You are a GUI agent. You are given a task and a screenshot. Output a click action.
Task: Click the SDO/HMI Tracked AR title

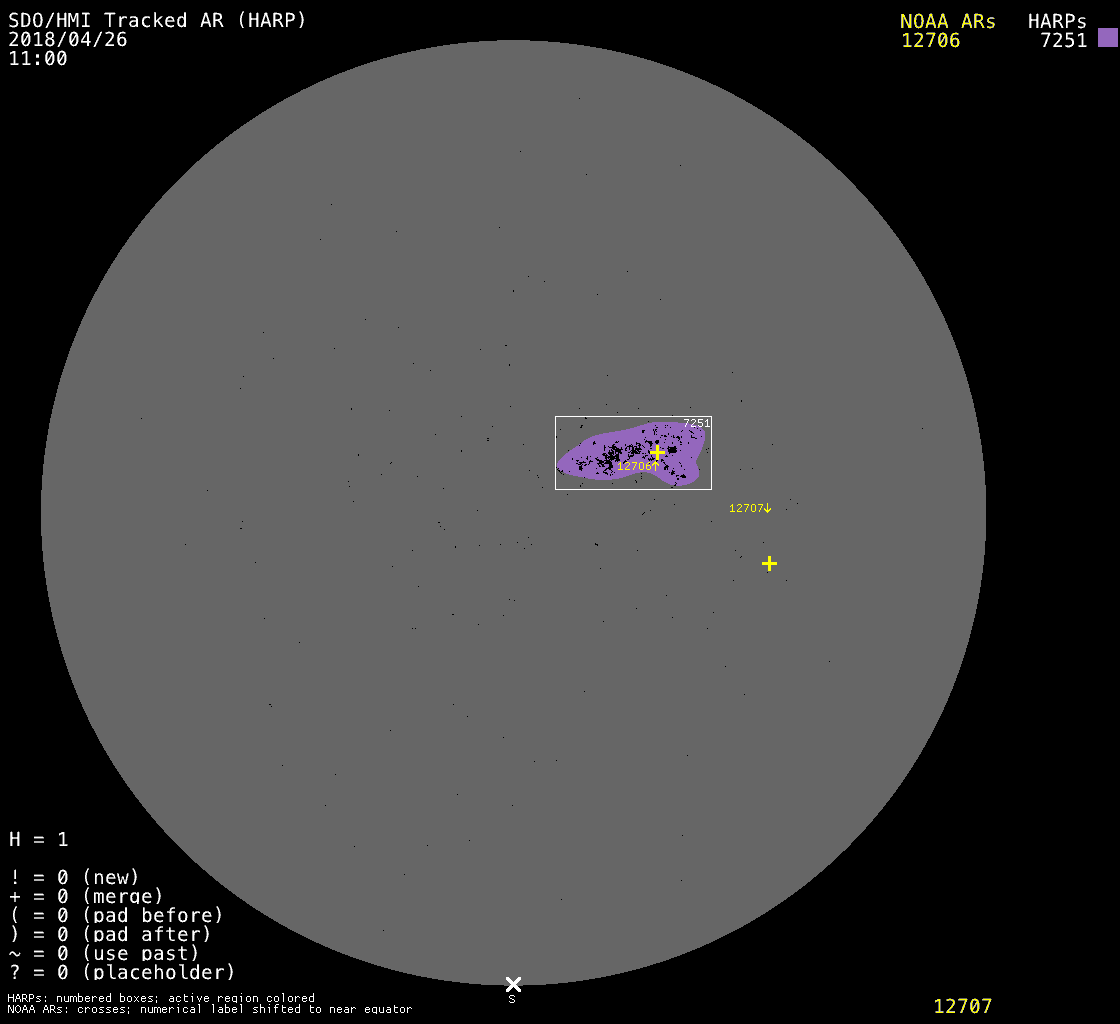[157, 20]
